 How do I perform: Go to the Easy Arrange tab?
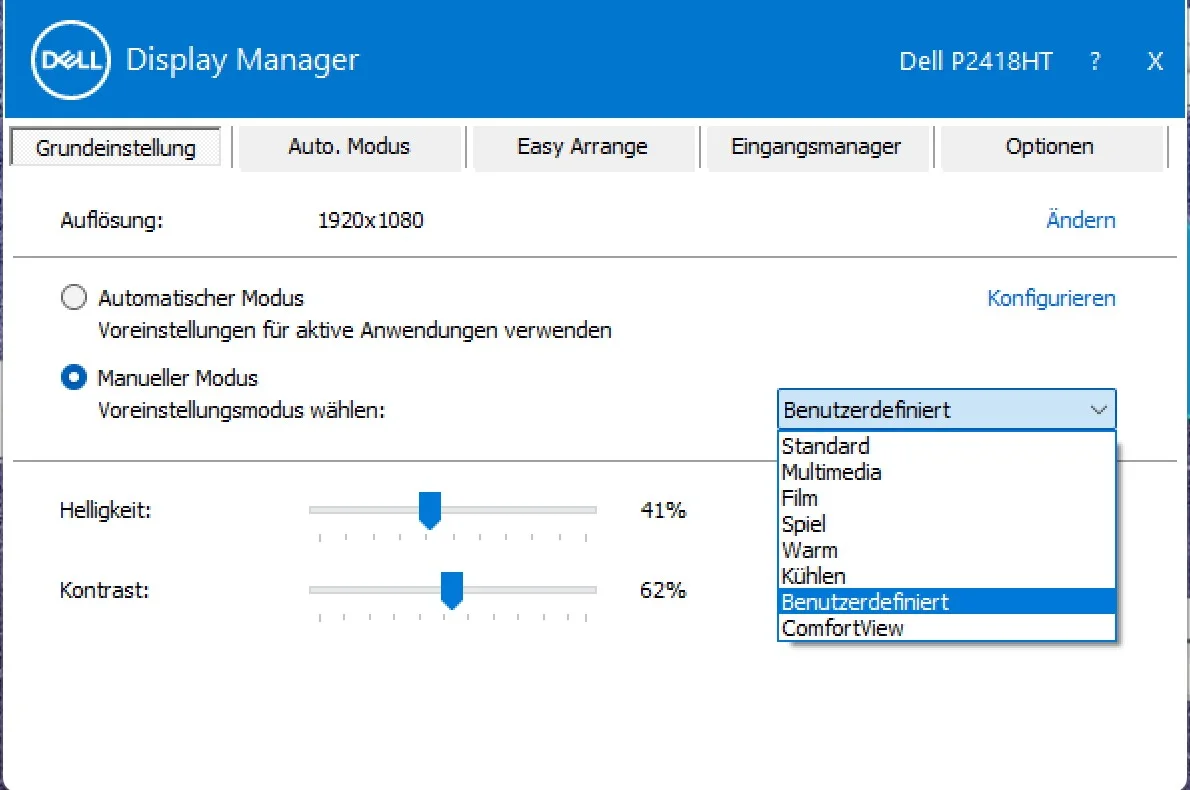(x=582, y=146)
